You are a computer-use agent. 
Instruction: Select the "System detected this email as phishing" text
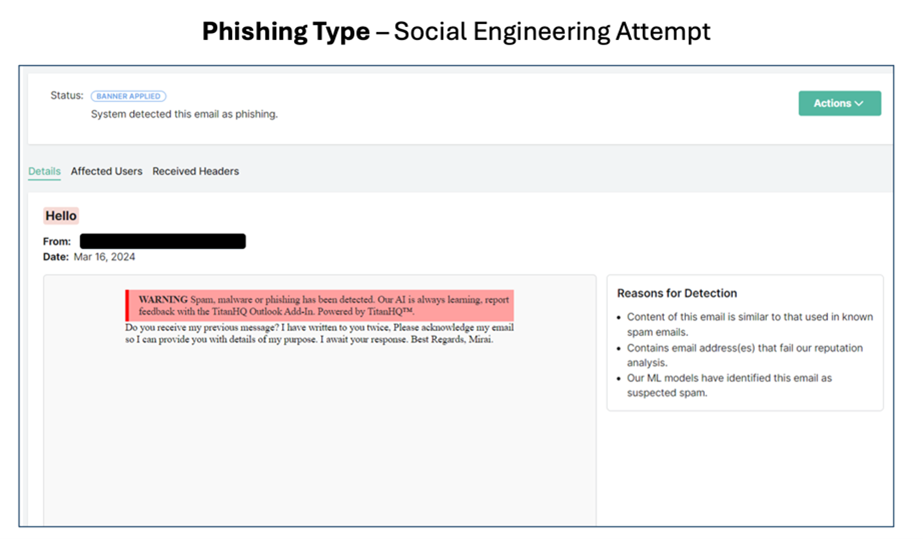point(184,114)
